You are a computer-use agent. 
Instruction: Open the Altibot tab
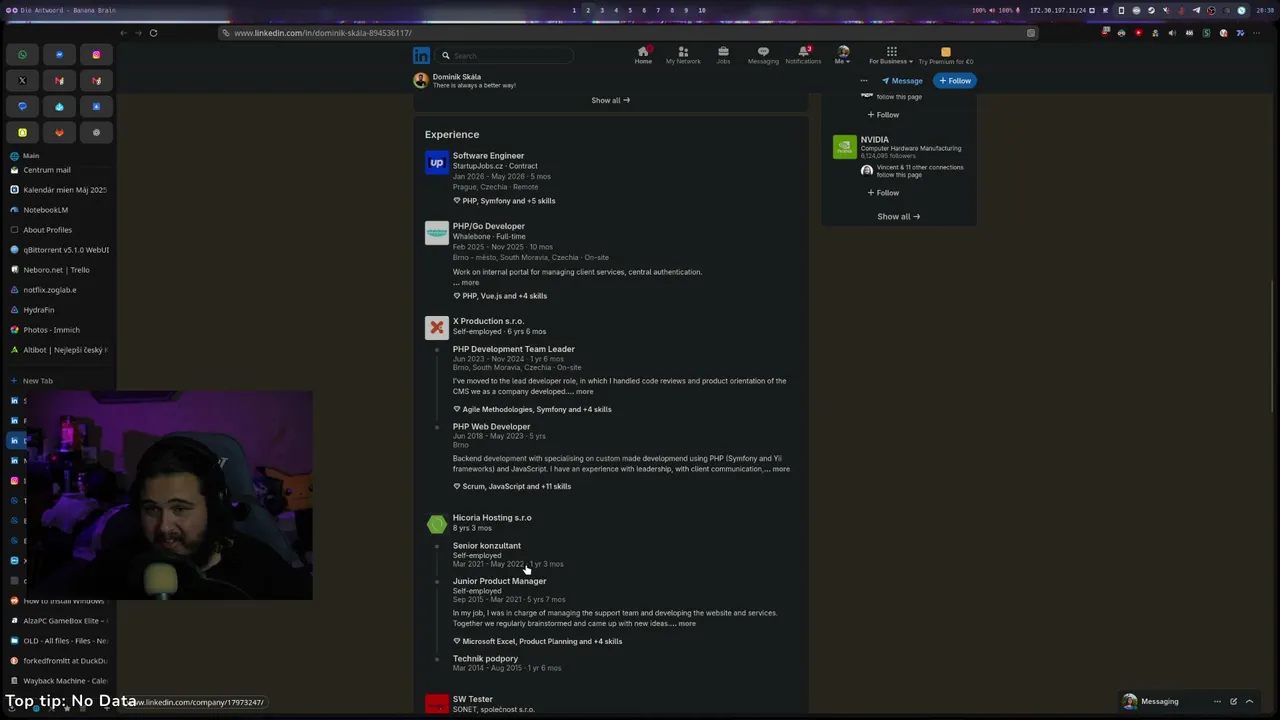(58, 350)
